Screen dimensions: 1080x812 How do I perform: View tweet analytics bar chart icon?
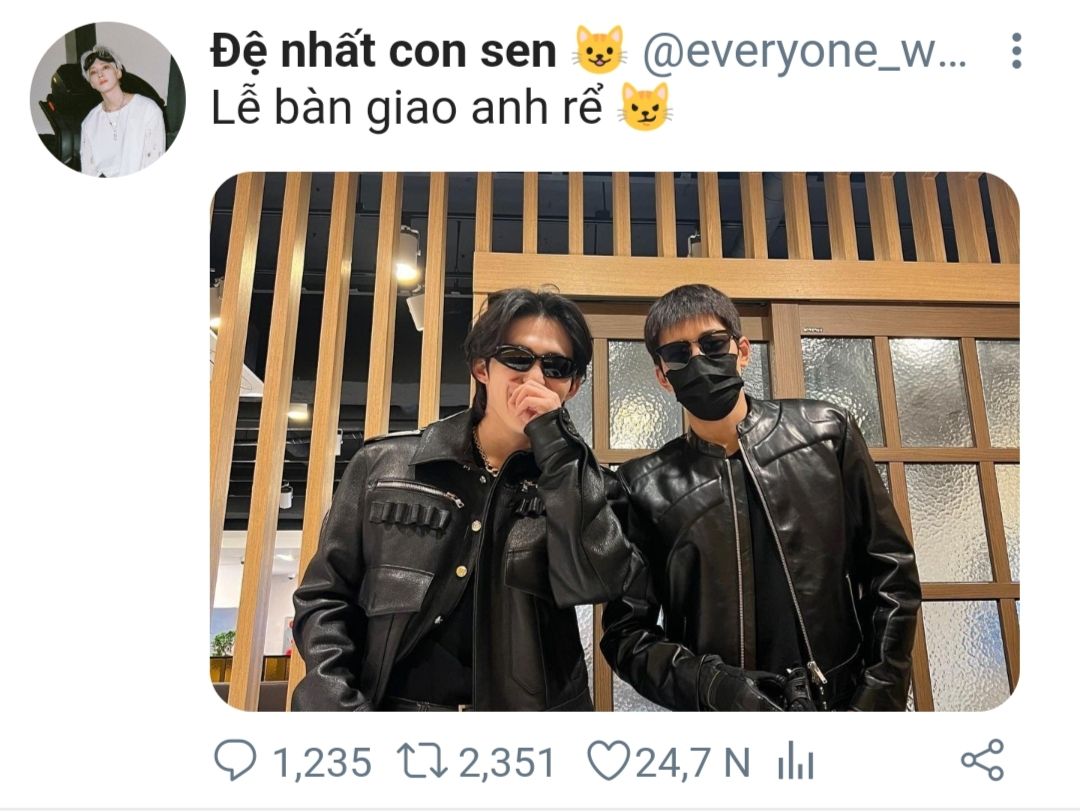point(796,762)
